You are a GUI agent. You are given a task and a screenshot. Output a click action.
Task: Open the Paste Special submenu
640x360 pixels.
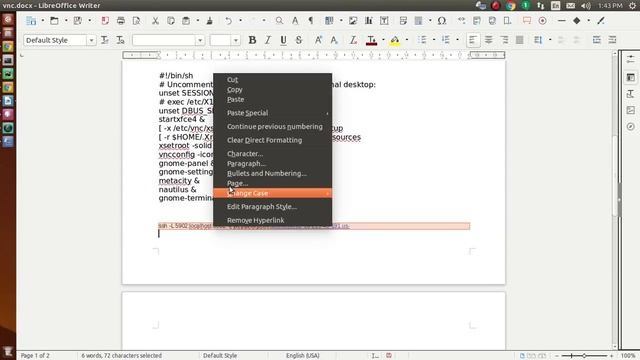[x=273, y=113]
